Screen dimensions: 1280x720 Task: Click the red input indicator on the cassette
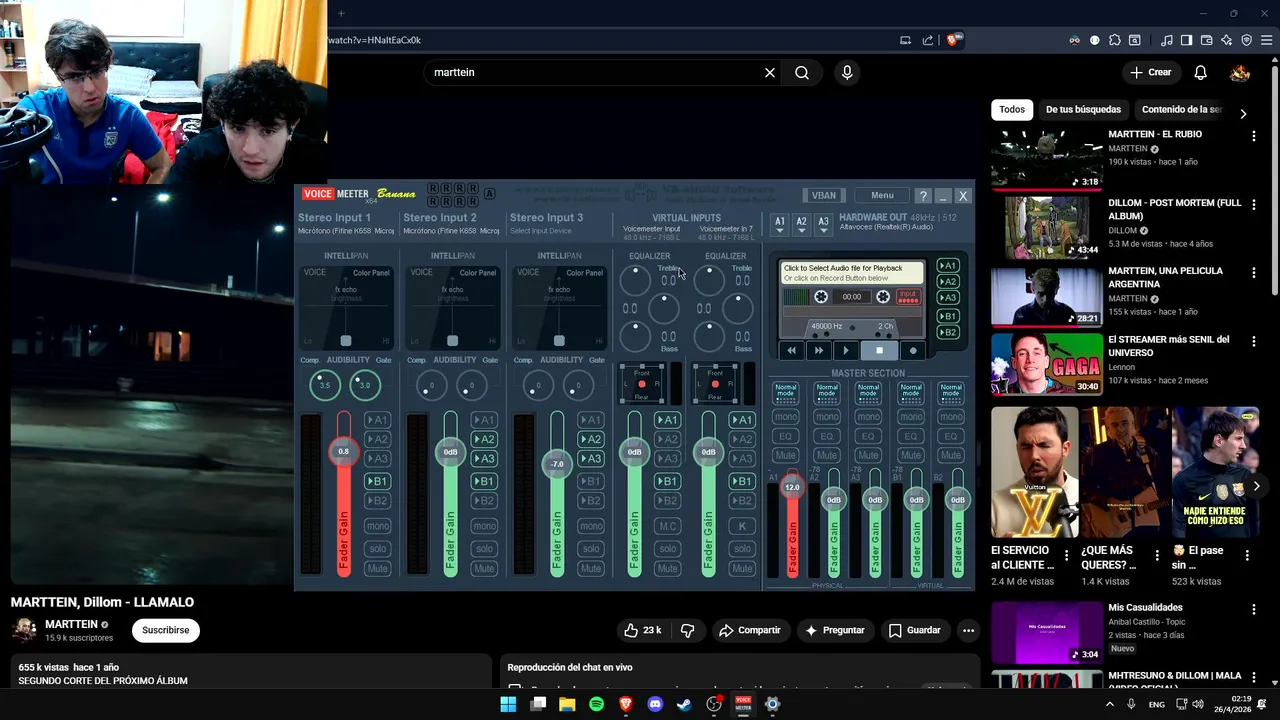point(908,297)
